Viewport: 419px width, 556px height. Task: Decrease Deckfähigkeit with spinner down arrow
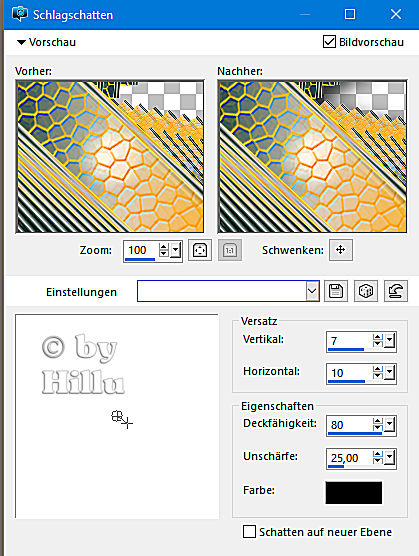coord(378,429)
